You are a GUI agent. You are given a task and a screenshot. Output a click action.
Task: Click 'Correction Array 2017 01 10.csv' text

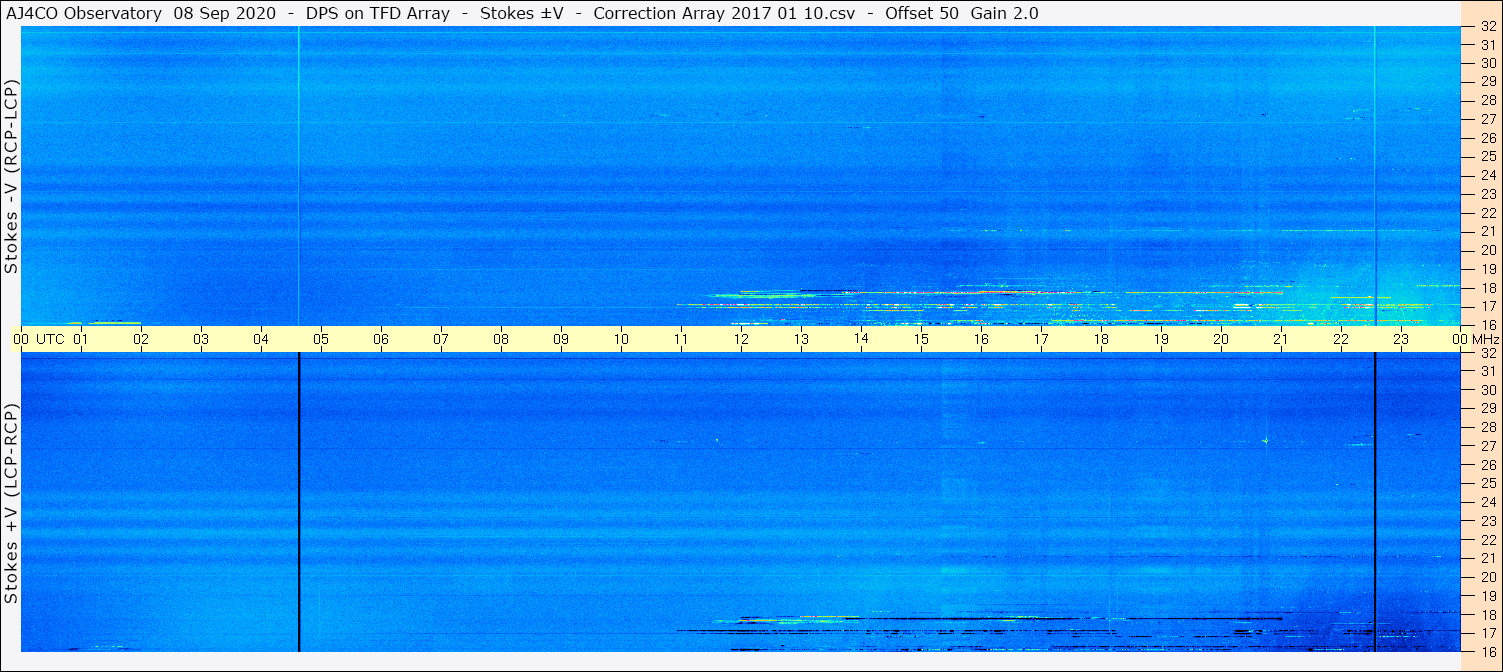pos(725,14)
